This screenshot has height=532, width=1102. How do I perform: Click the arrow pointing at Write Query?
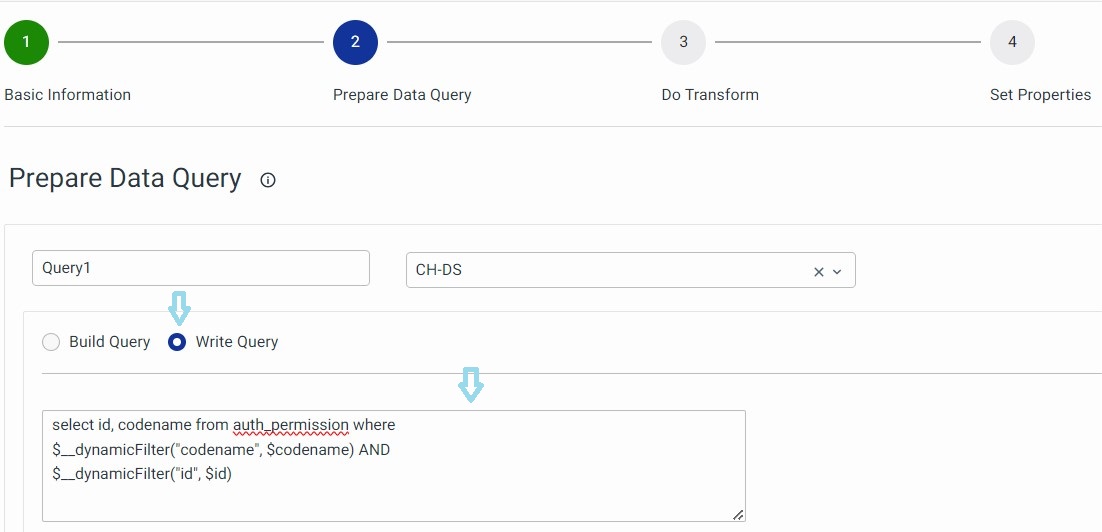[179, 308]
